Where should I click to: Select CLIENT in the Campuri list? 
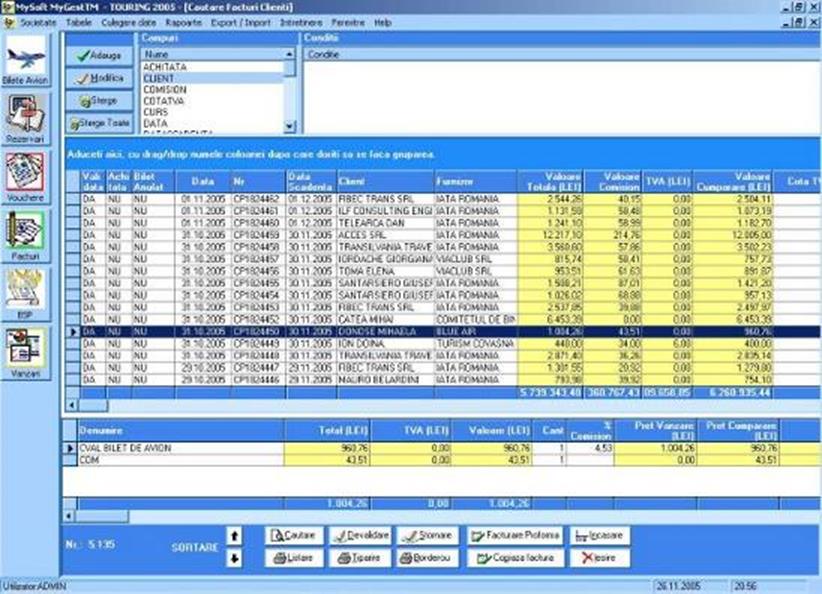pyautogui.click(x=212, y=78)
